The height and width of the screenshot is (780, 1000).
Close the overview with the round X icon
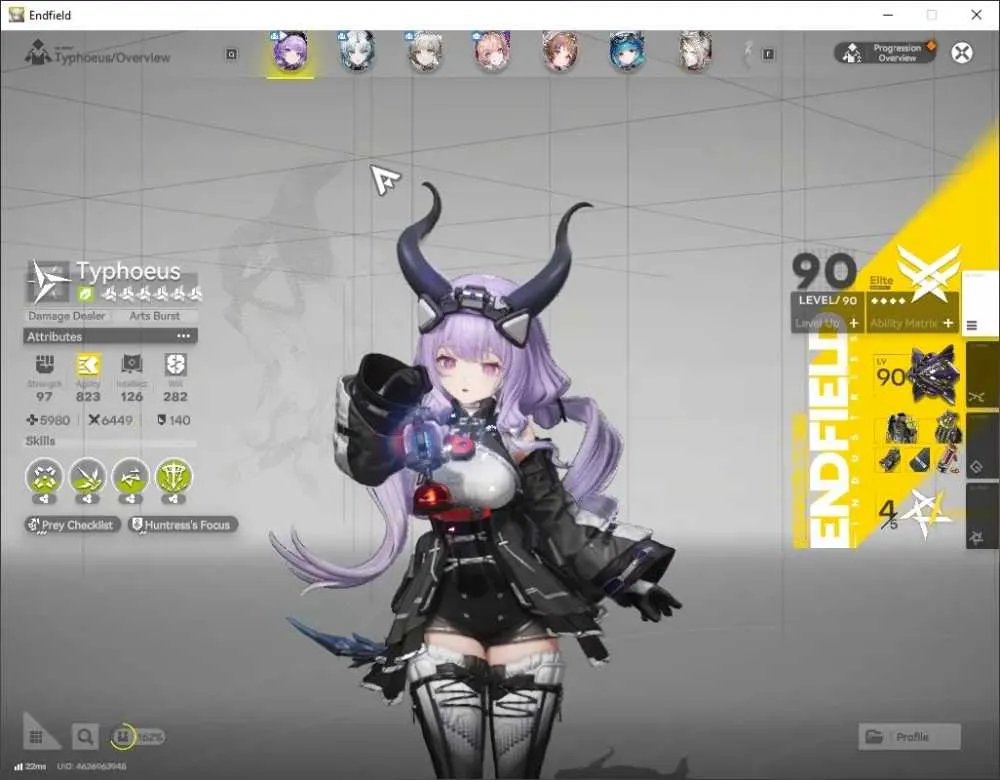[962, 52]
